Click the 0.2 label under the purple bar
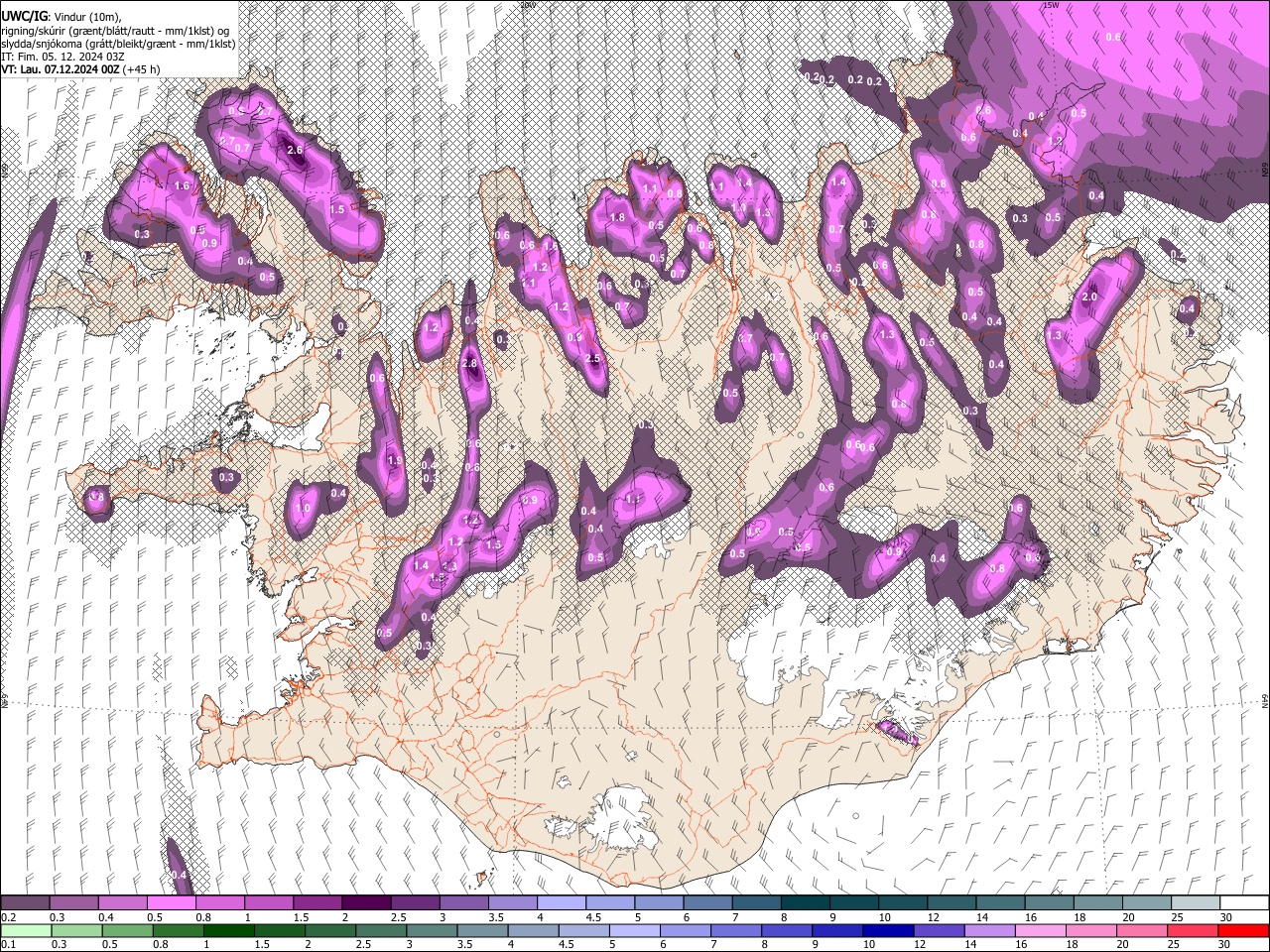 [8, 917]
